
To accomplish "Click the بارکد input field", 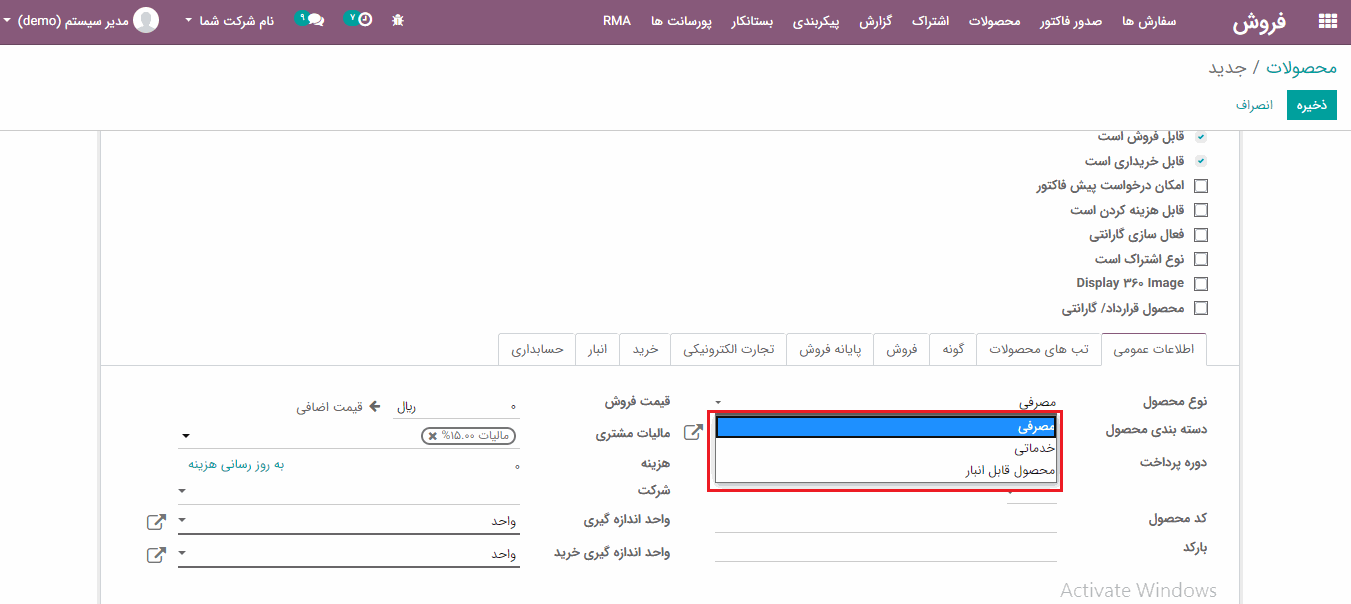I will point(885,548).
